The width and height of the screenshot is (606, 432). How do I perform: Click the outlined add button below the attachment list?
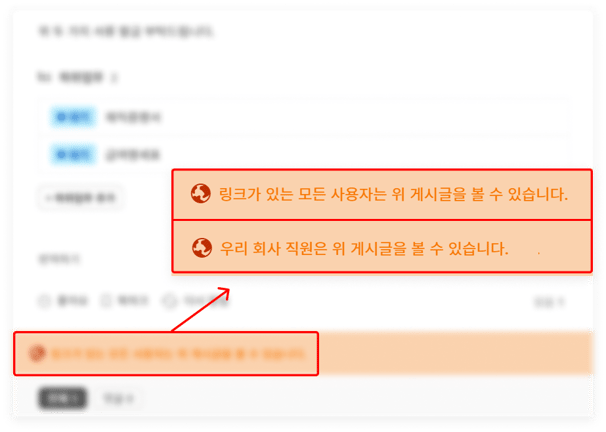click(x=80, y=198)
